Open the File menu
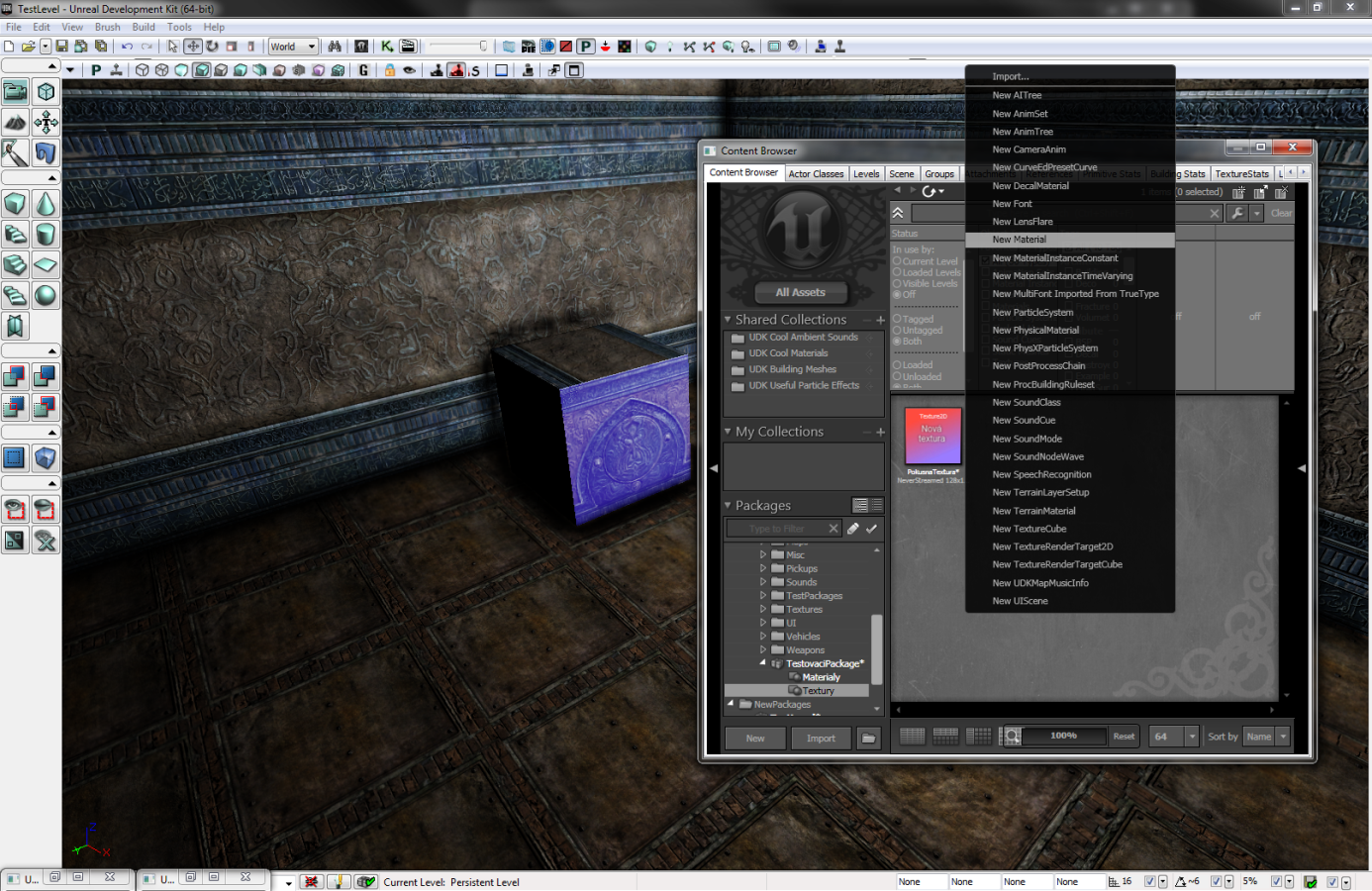This screenshot has height=891, width=1372. [x=14, y=27]
